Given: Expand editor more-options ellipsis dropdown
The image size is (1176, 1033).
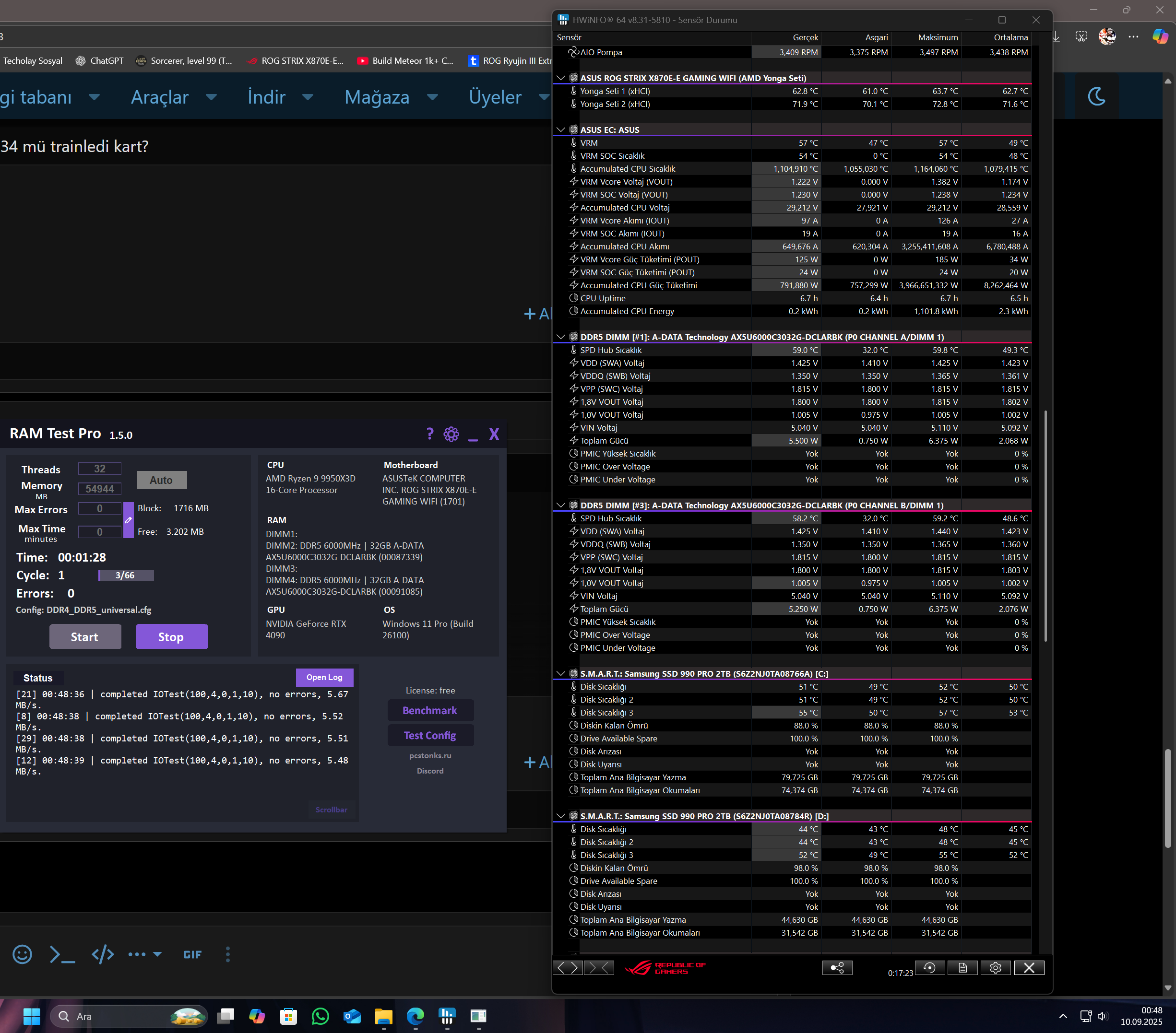Looking at the screenshot, I should point(145,955).
